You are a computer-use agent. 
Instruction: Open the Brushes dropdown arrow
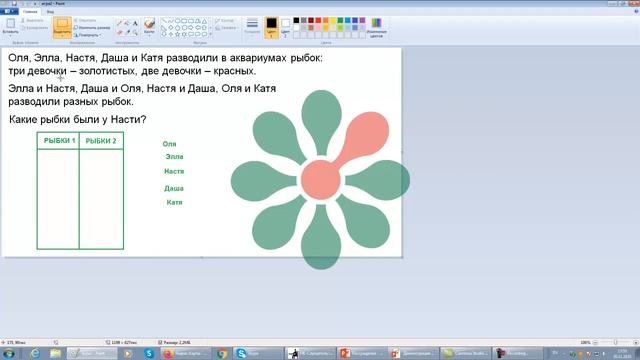tap(149, 36)
